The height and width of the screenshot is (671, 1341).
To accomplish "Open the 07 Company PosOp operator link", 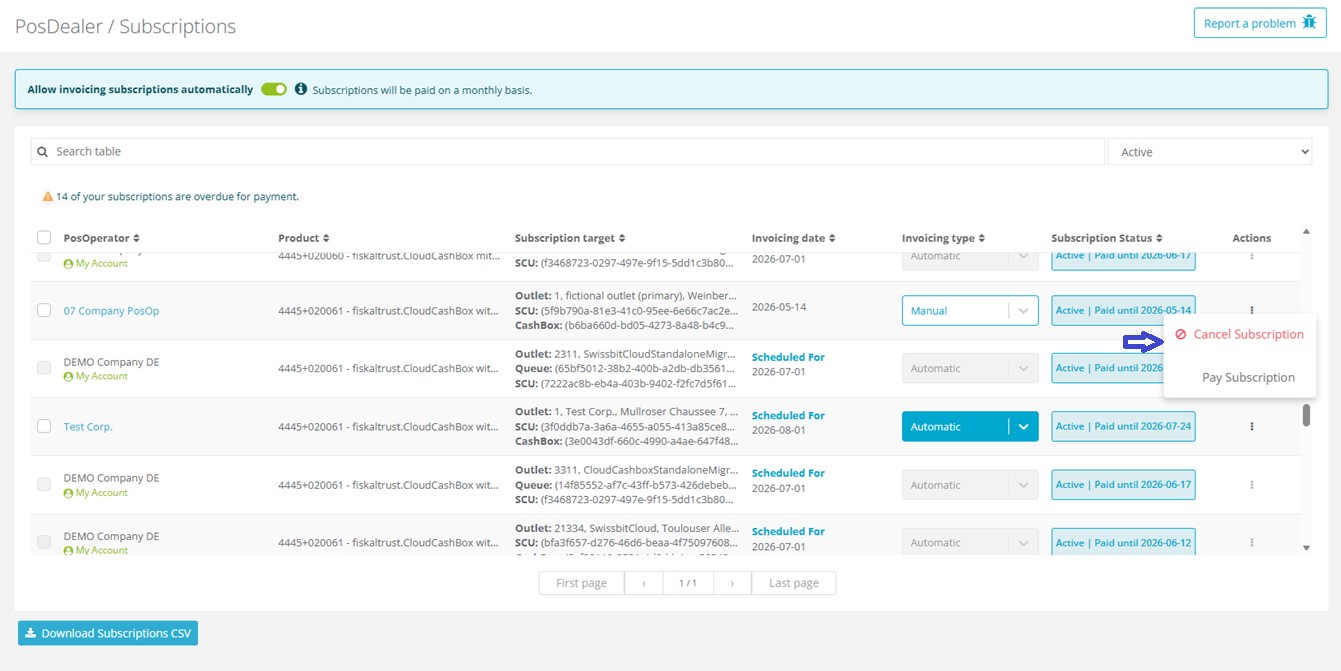I will point(110,310).
